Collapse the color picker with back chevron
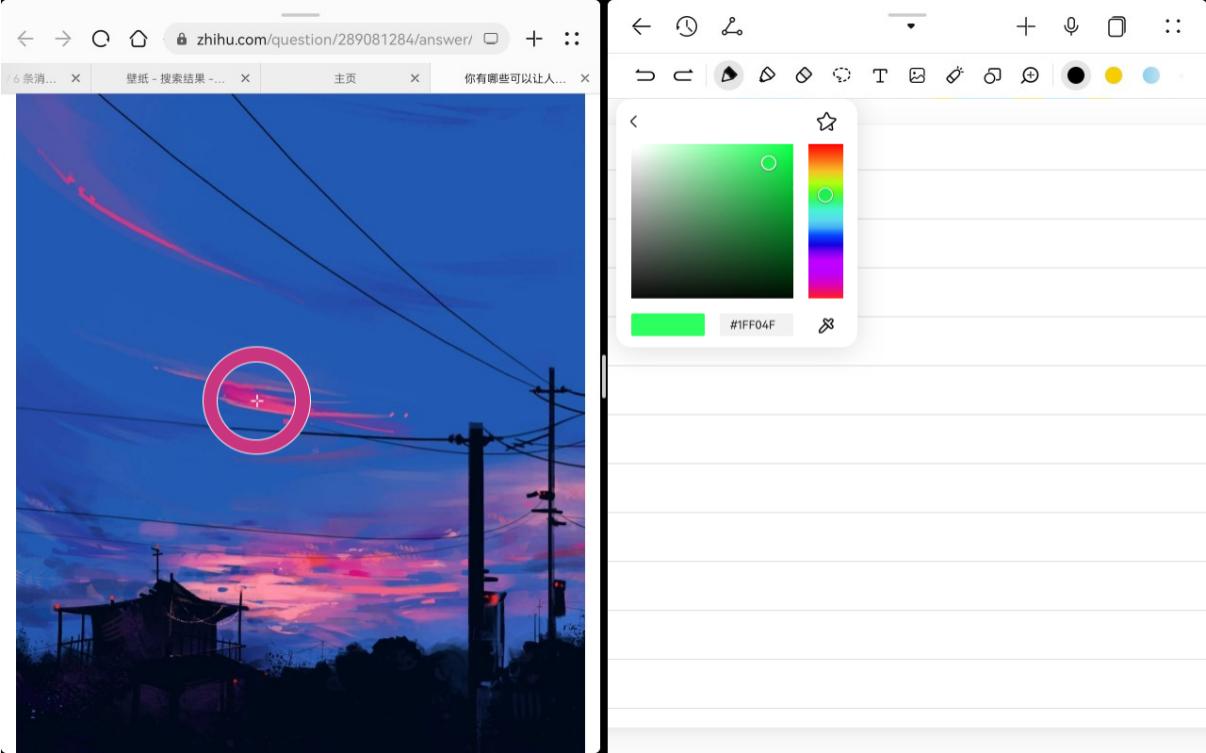 point(634,121)
